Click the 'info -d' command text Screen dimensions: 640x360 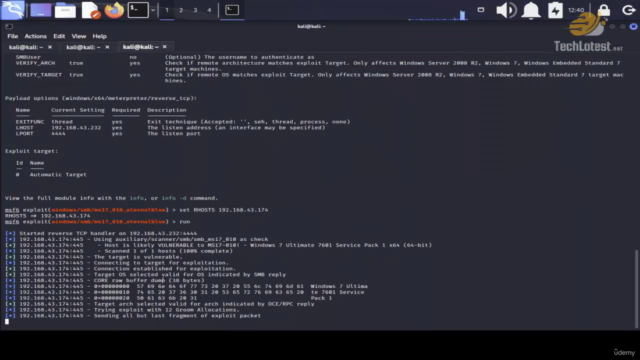[x=174, y=198]
